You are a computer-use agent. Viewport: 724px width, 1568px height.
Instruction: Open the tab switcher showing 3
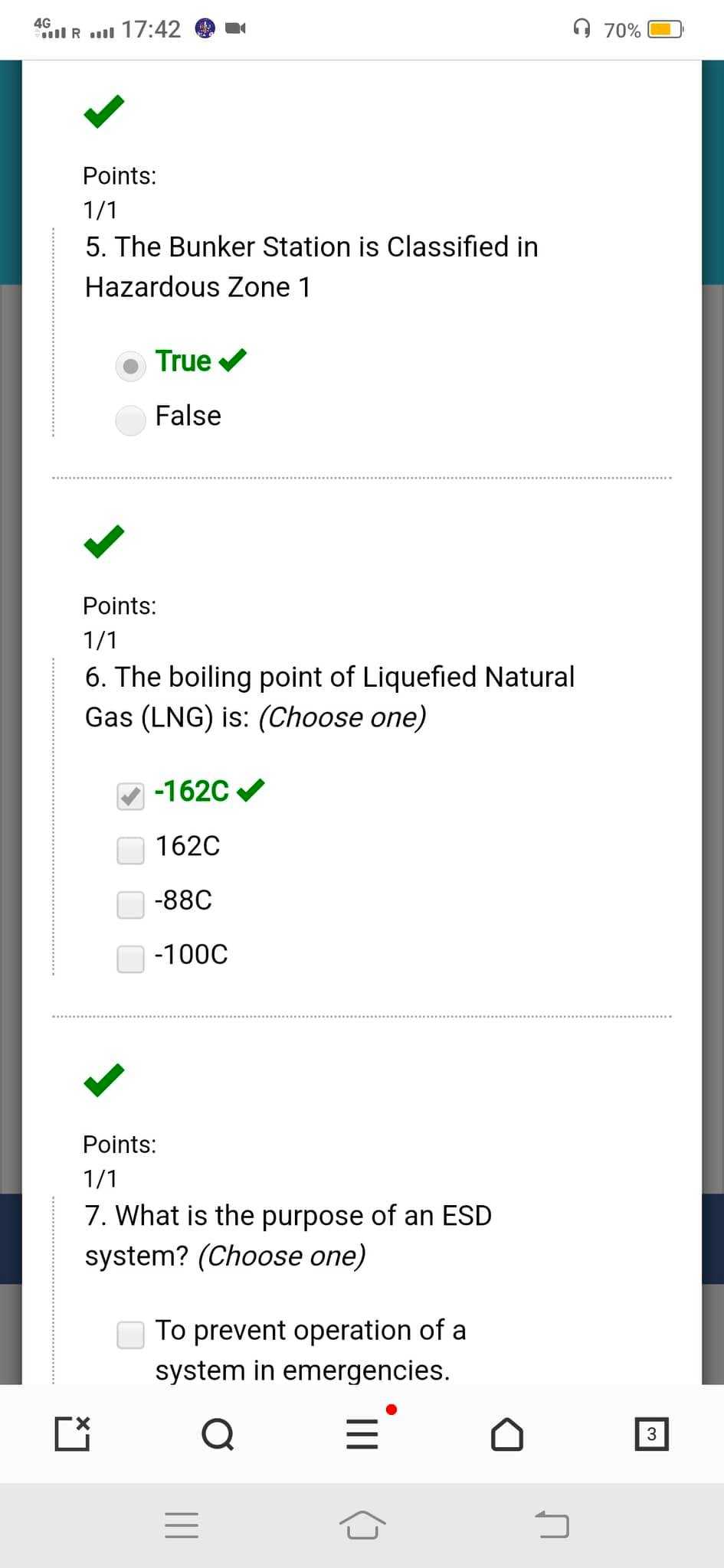pos(651,1434)
